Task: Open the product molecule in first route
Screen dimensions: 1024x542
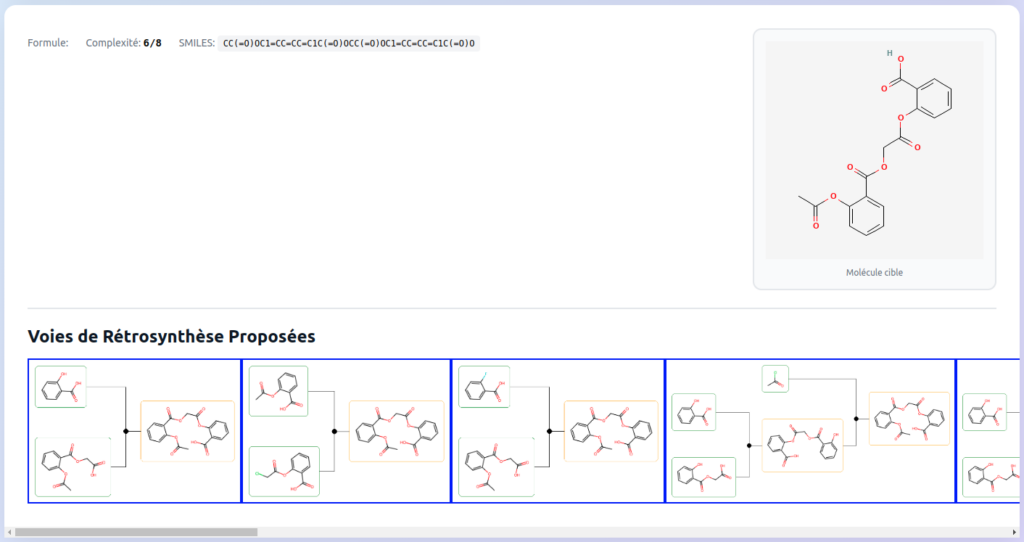Action: coord(188,431)
